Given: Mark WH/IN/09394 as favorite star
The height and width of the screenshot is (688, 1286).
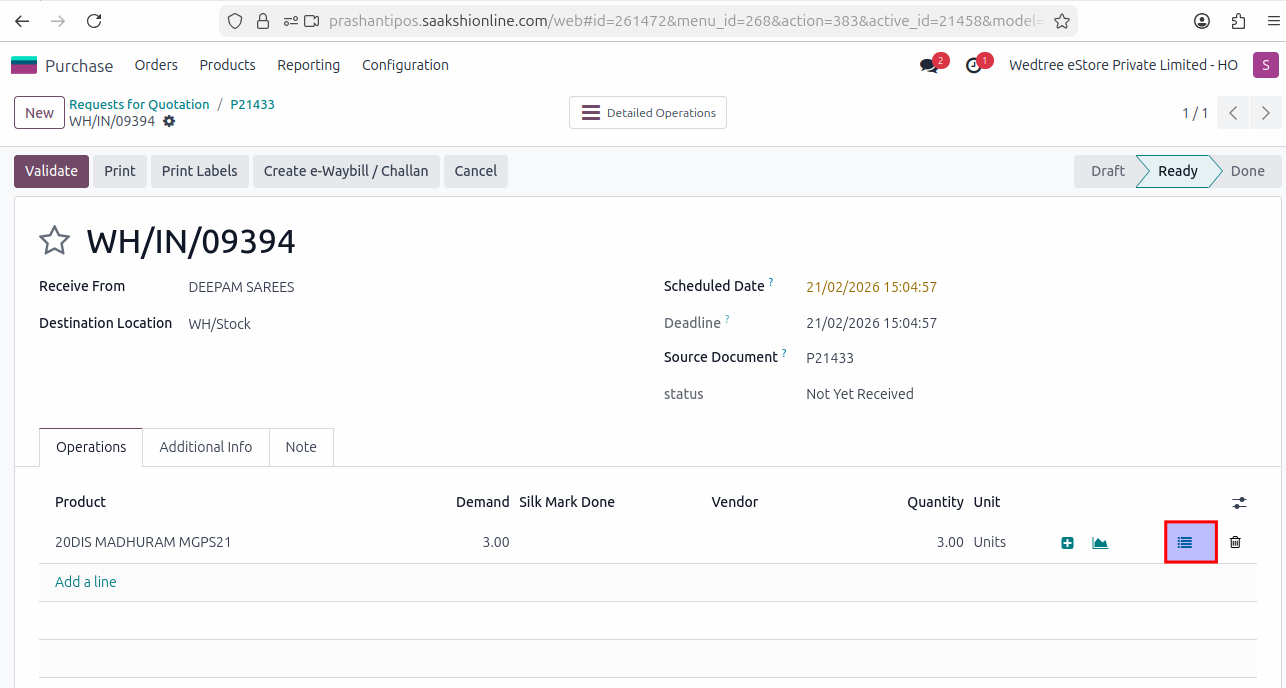Looking at the screenshot, I should 54,241.
